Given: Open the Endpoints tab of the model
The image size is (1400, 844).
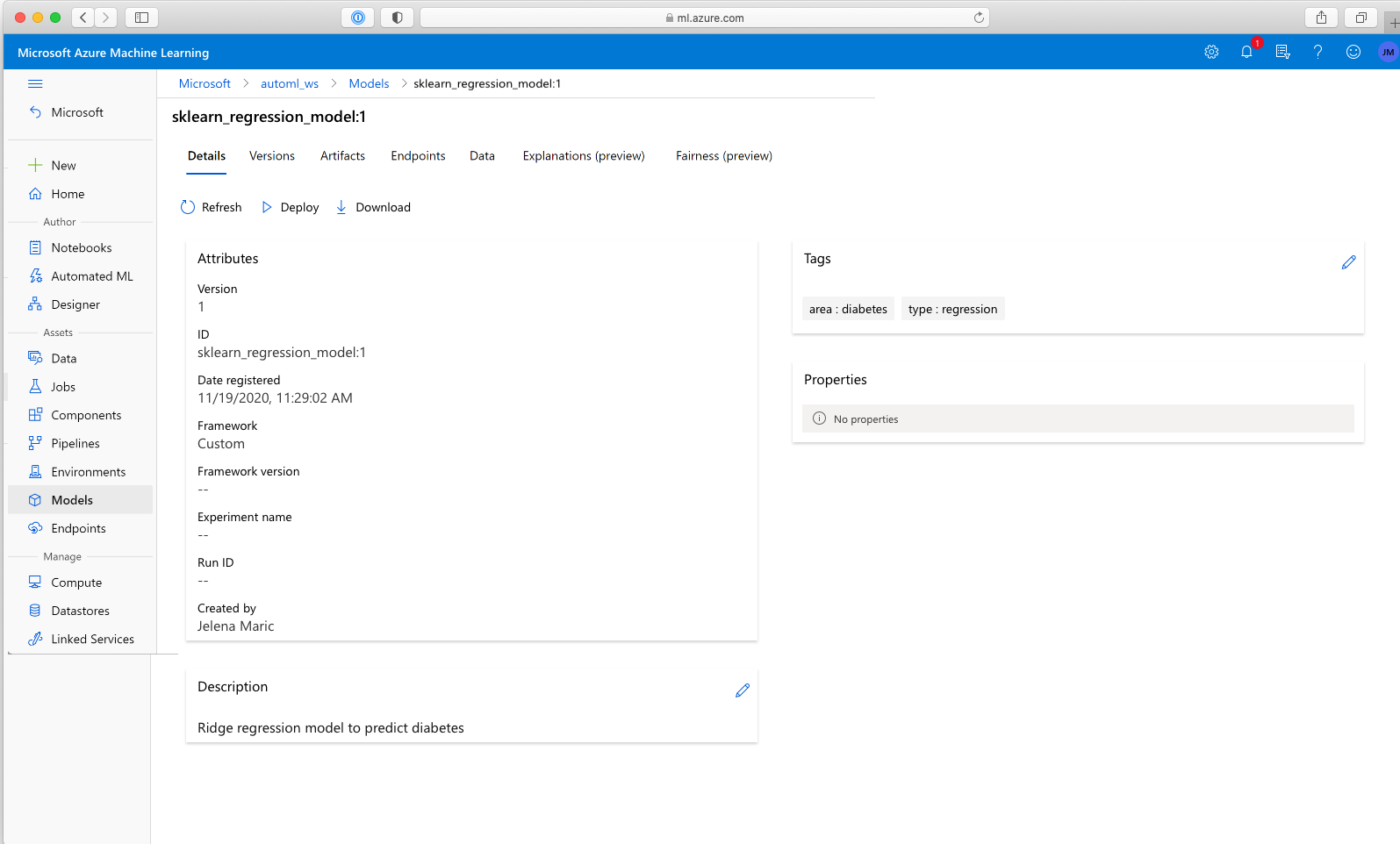Looking at the screenshot, I should (418, 156).
